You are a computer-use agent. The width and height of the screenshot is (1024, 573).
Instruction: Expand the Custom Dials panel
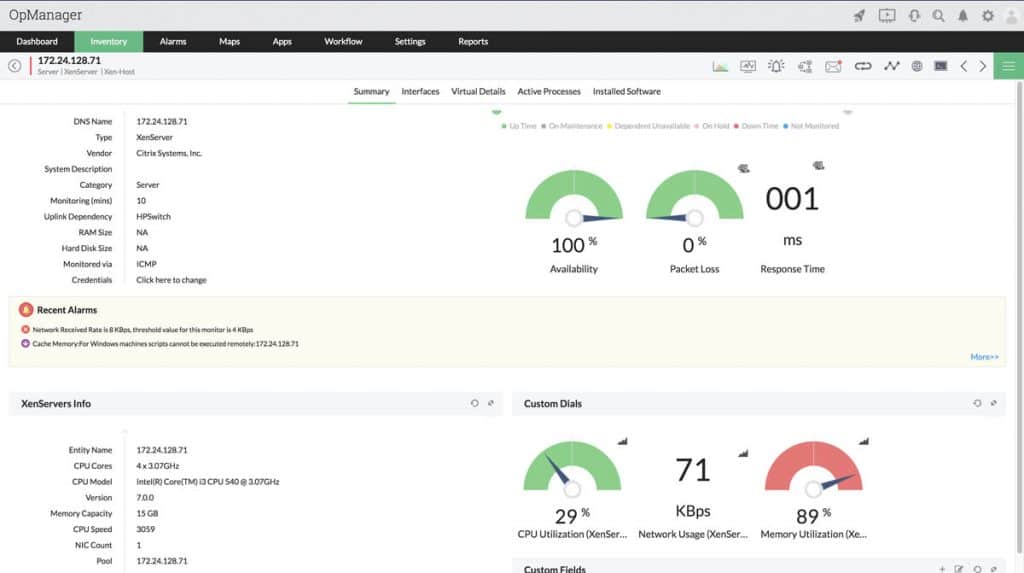(x=993, y=403)
